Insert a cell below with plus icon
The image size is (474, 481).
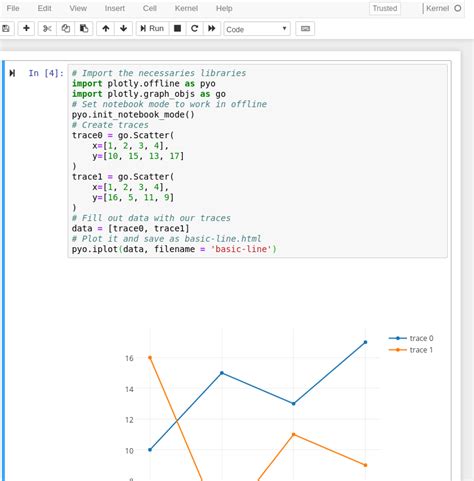(26, 28)
